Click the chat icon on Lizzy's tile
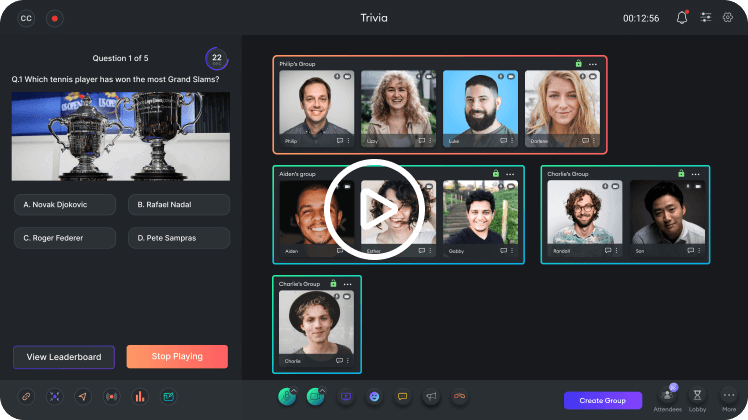Screen dimensions: 748x420 point(422,141)
